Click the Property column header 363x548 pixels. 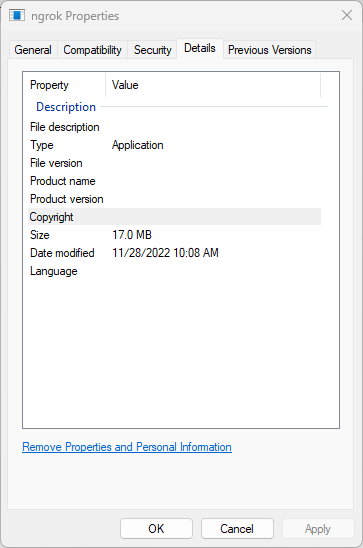click(x=64, y=85)
